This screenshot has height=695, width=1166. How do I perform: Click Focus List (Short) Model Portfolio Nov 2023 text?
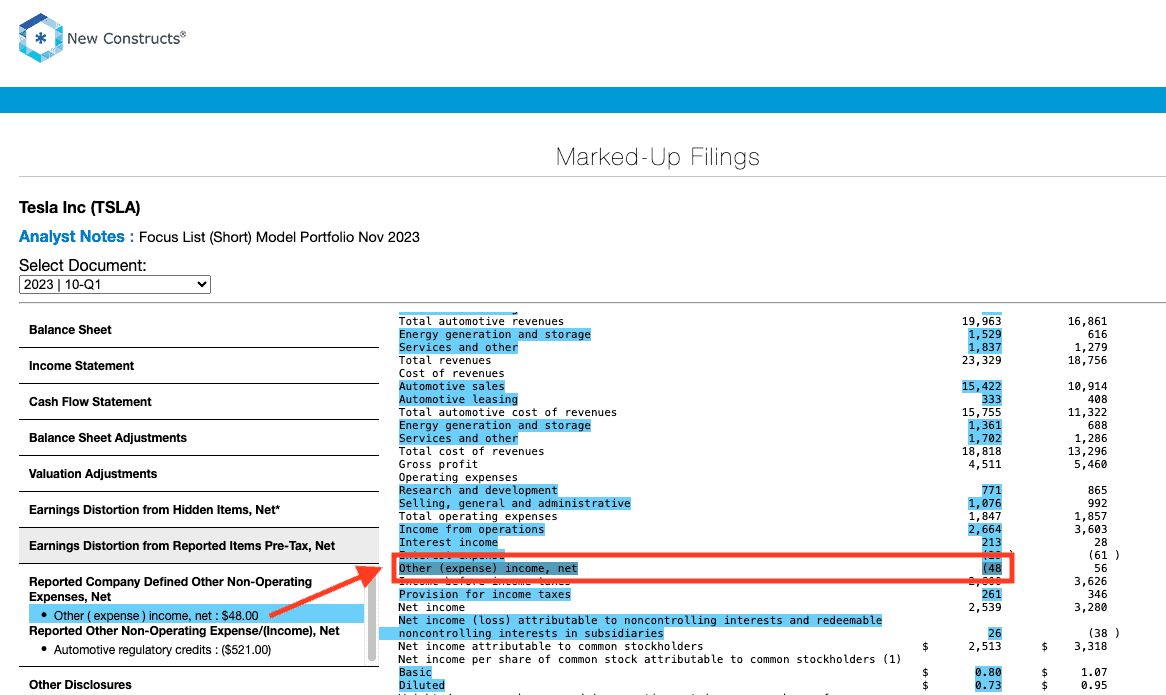(280, 237)
